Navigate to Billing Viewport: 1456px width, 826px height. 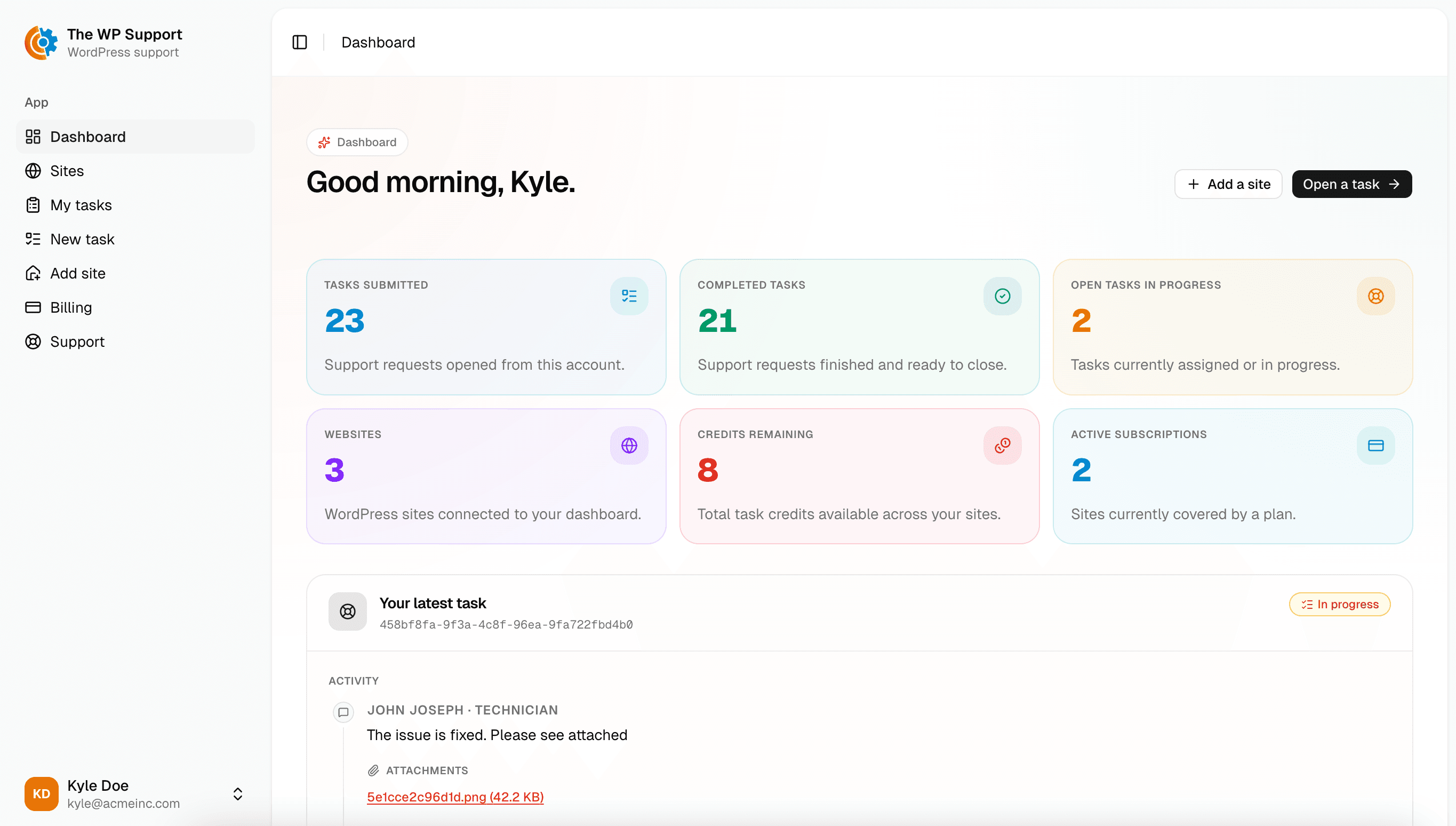[135, 307]
